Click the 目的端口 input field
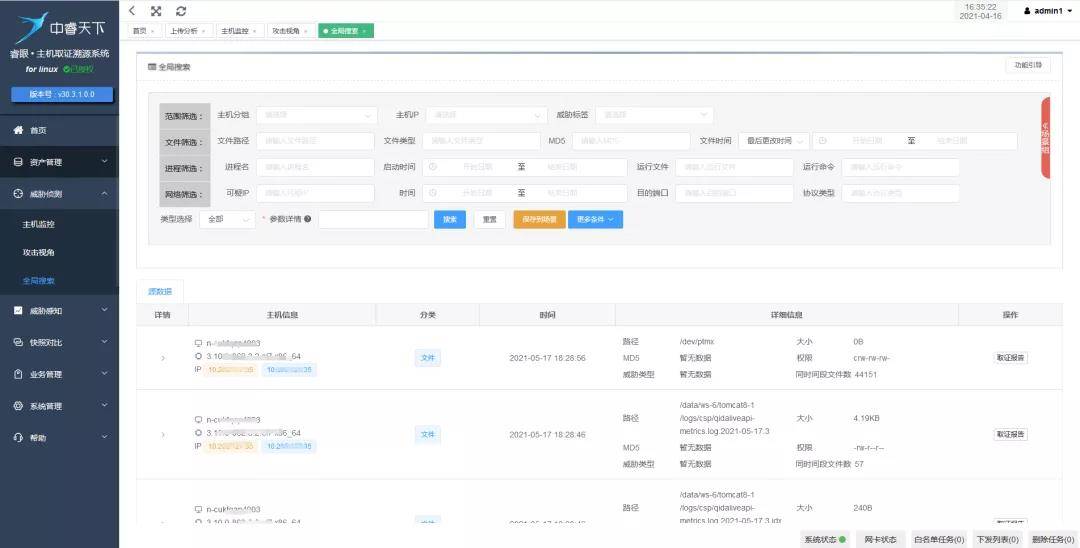The height and width of the screenshot is (548, 1080). click(734, 193)
